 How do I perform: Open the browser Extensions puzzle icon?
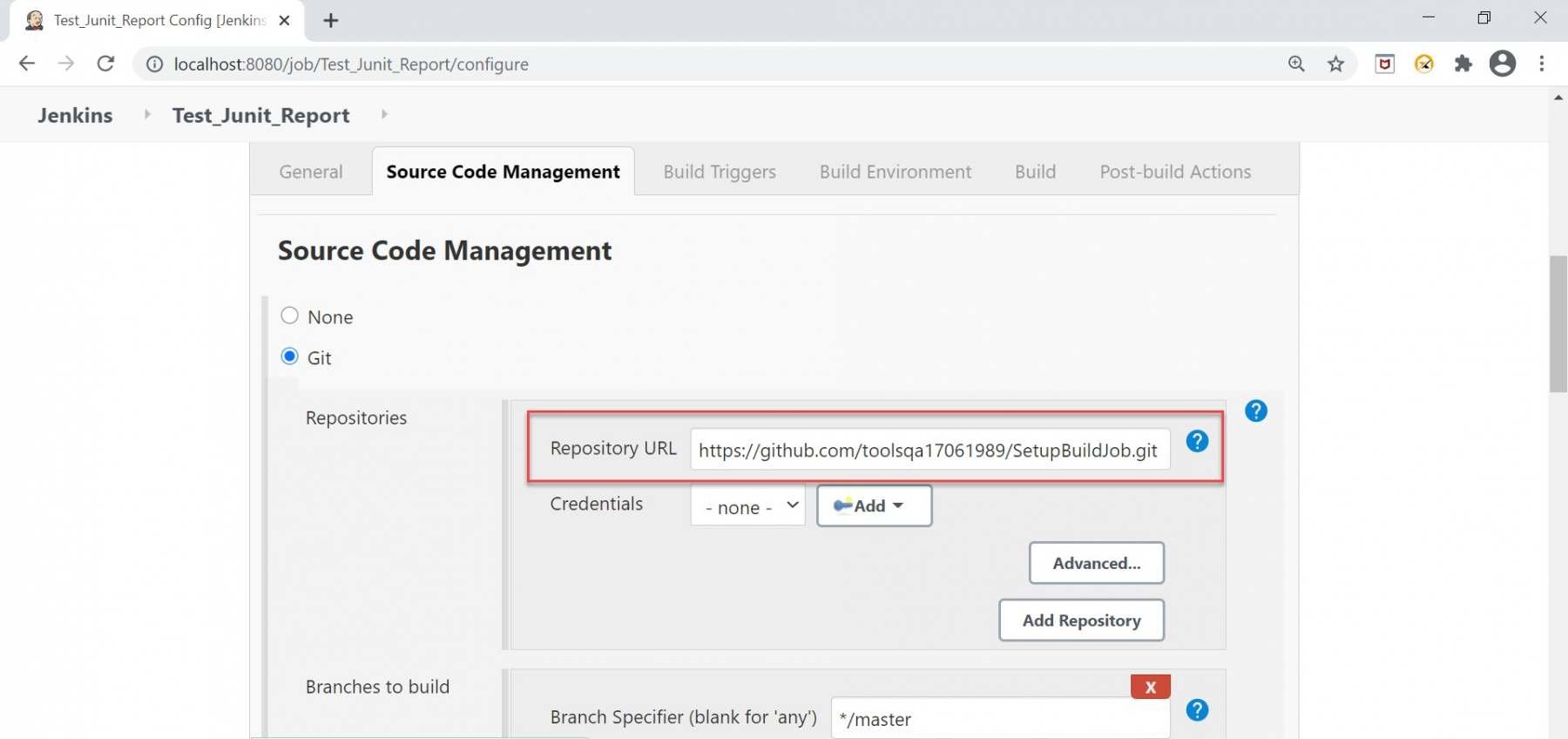[x=1463, y=64]
